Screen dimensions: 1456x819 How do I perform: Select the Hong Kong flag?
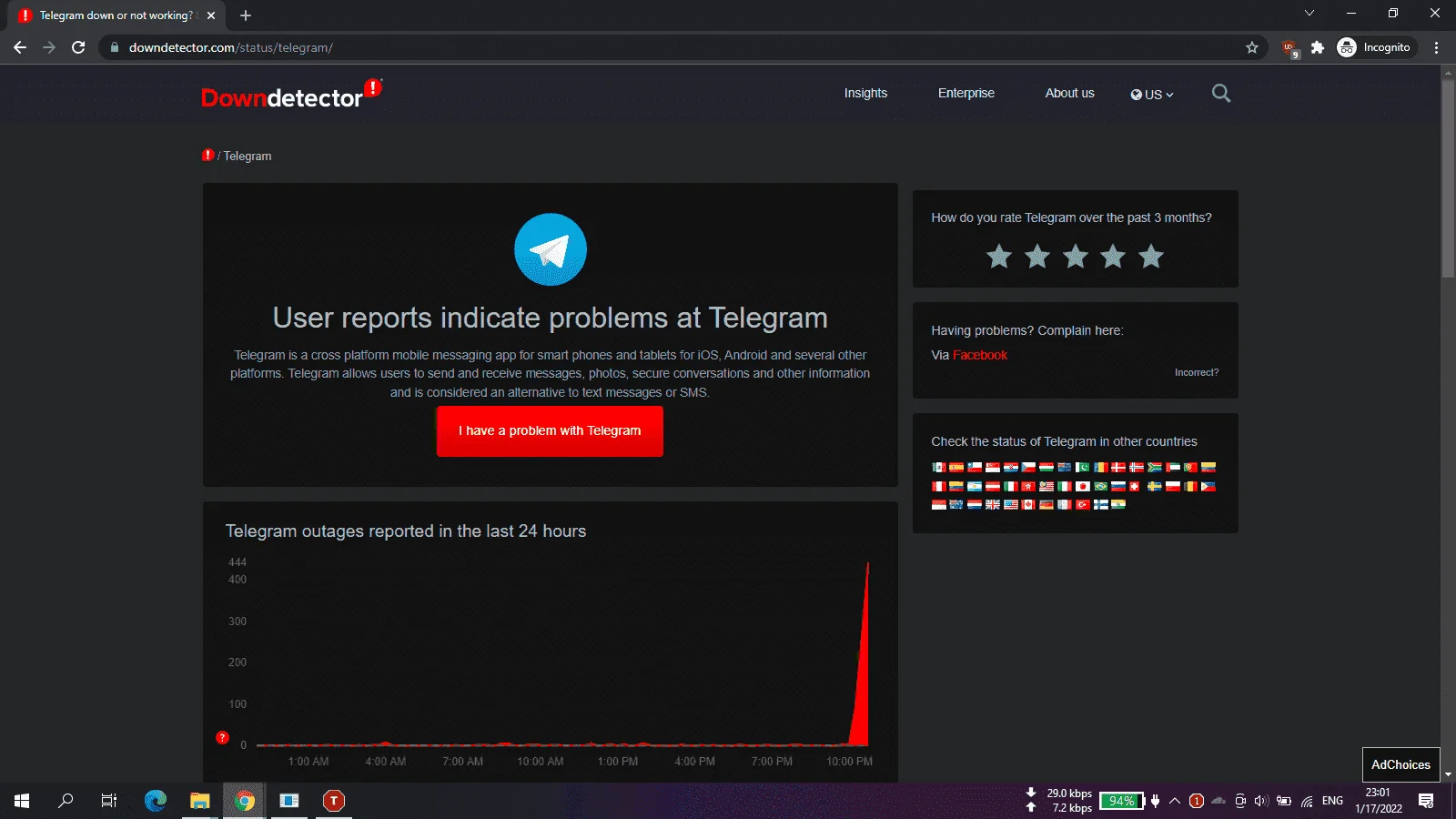pos(1028,486)
